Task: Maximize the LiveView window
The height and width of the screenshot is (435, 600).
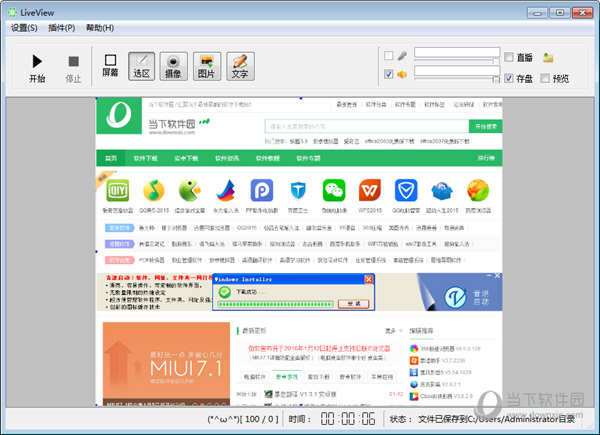Action: tap(560, 13)
